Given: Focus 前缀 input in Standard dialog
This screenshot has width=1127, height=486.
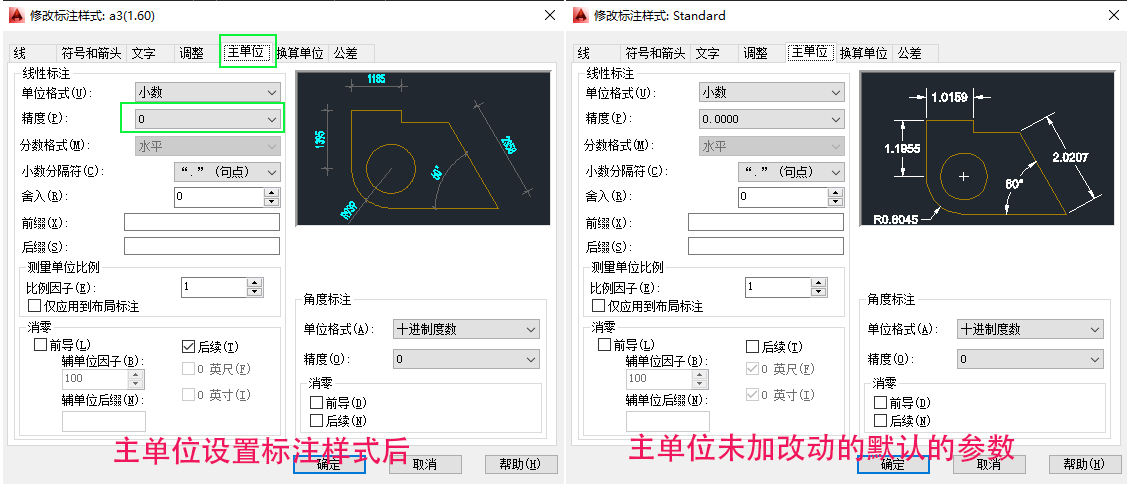Looking at the screenshot, I should click(765, 221).
